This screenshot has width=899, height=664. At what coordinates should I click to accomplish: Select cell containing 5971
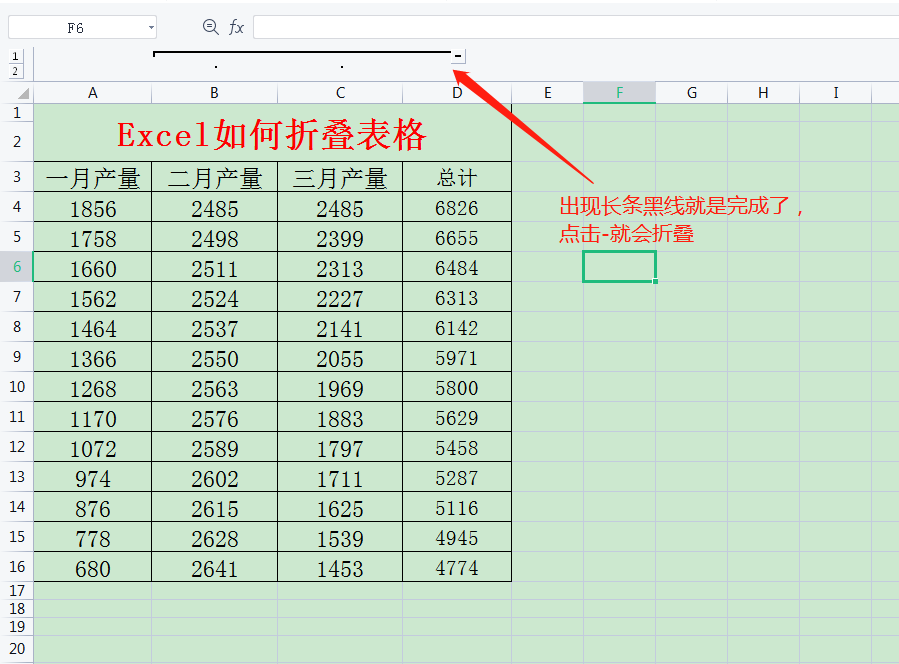[x=457, y=357]
